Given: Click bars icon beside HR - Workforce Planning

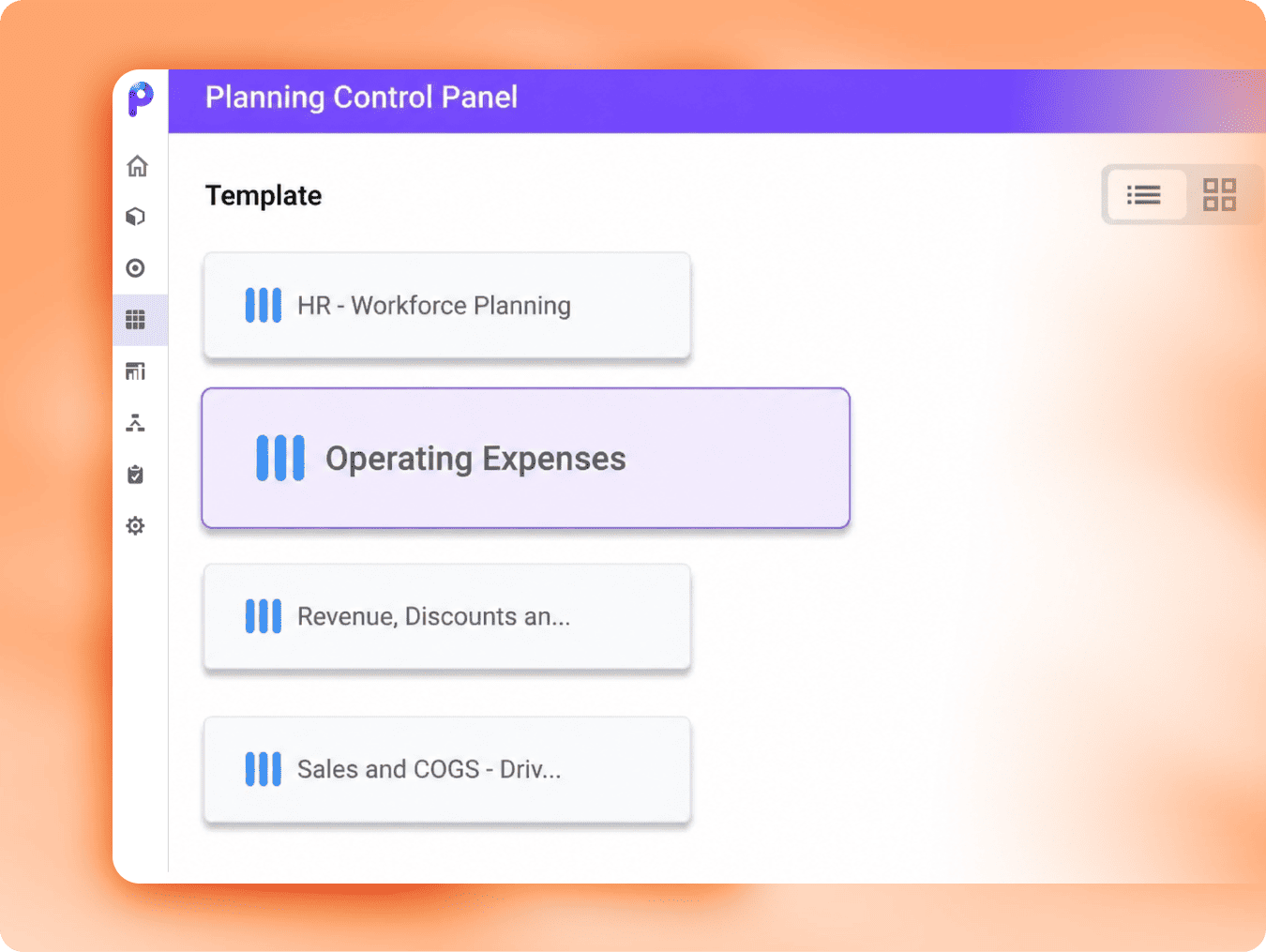Looking at the screenshot, I should (x=264, y=306).
